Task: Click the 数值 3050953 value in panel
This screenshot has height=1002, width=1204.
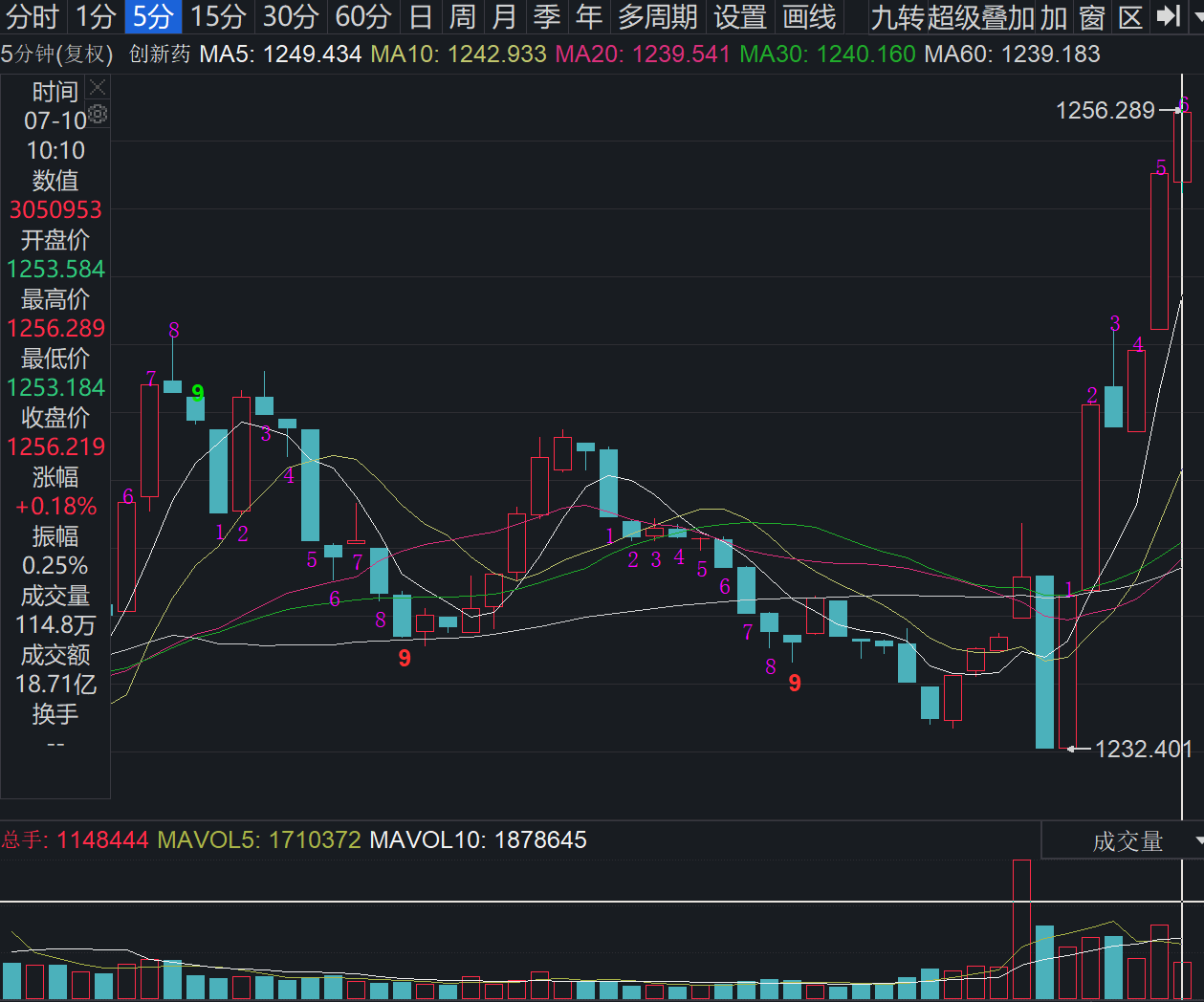Action: click(x=55, y=209)
